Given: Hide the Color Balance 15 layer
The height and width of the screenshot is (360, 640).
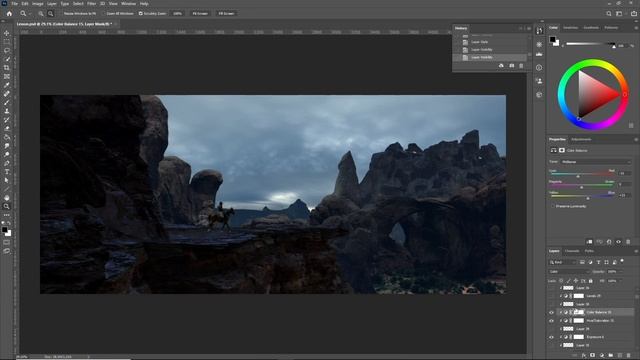Looking at the screenshot, I should click(551, 312).
